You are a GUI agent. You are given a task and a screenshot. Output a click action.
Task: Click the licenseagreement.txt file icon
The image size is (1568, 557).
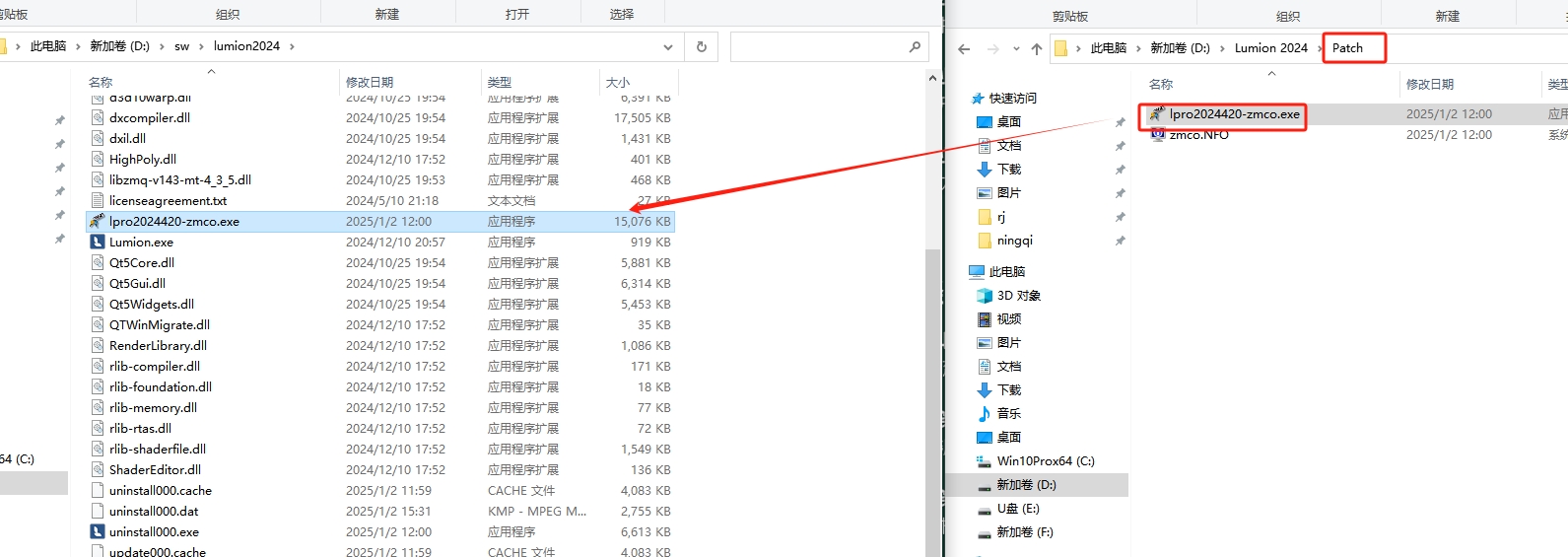click(x=98, y=200)
